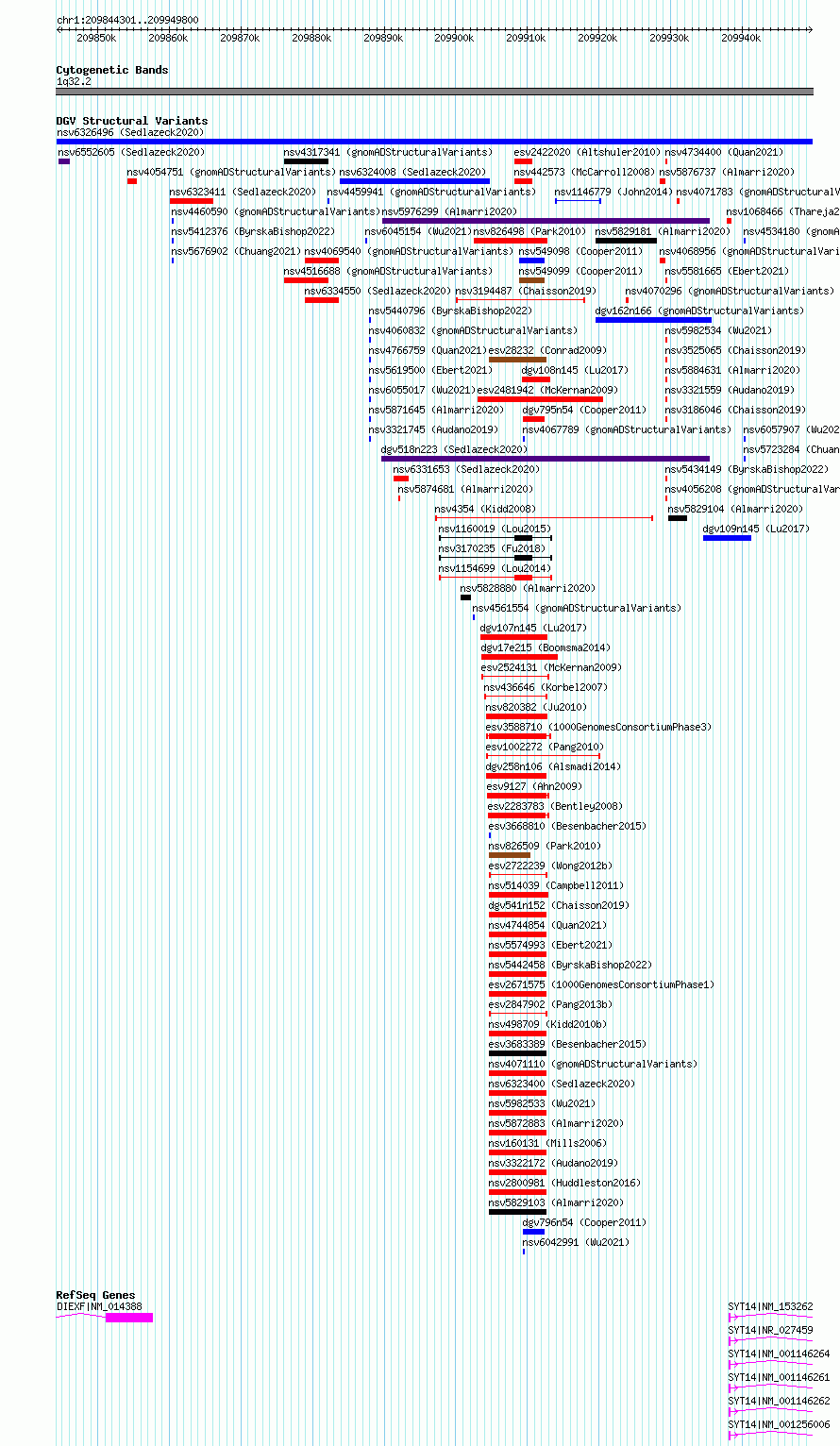Click the nsv5976299 (Almarri2020) label

449,211
